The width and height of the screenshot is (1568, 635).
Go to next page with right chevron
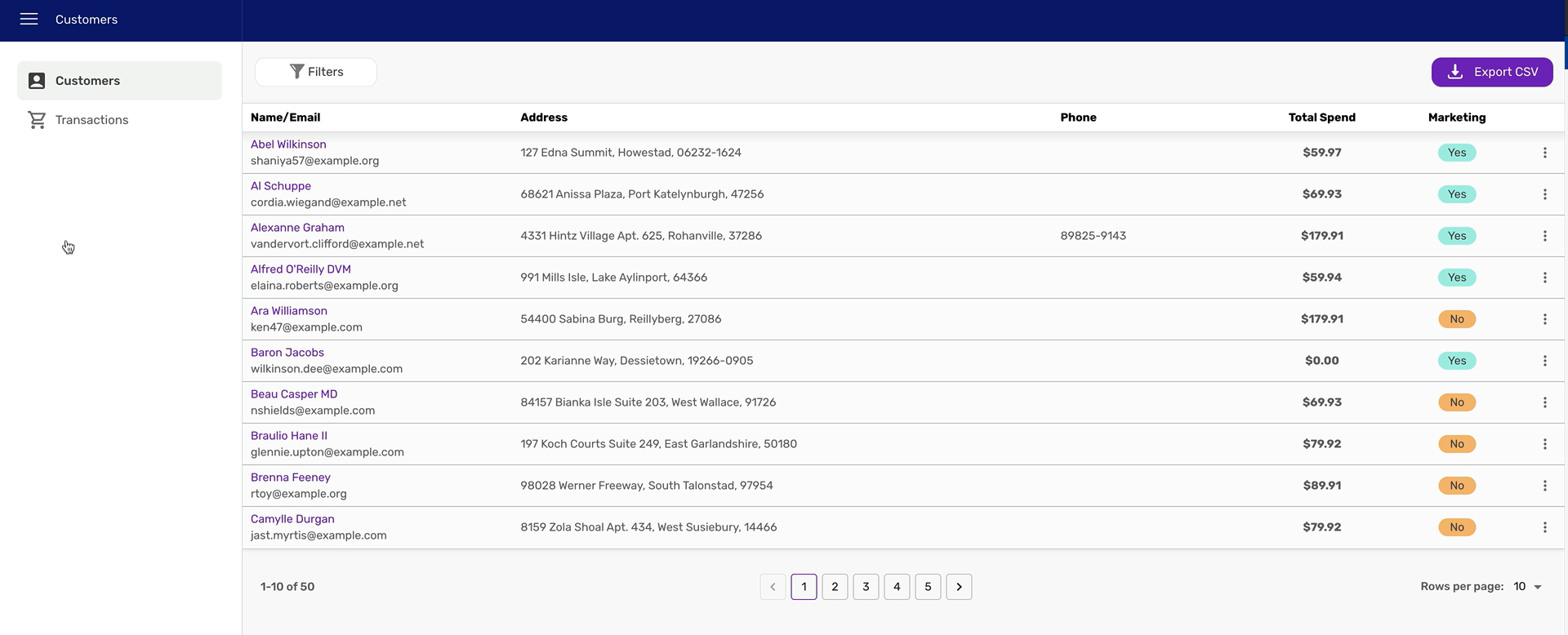pos(959,587)
